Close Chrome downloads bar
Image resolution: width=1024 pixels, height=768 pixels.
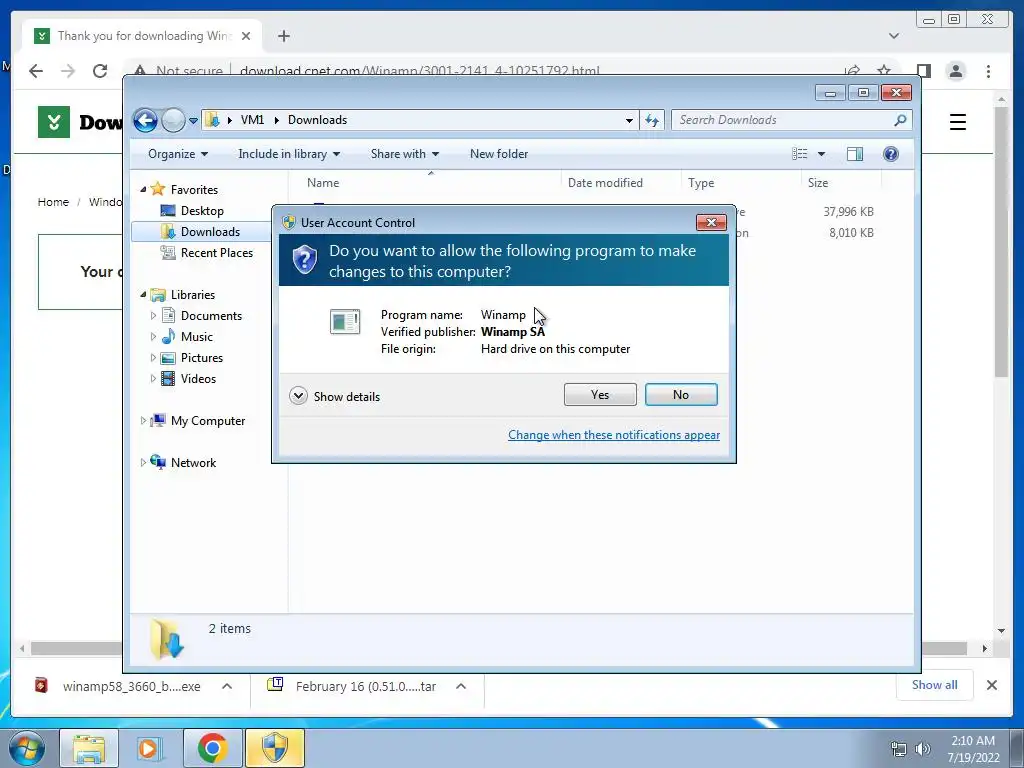(991, 685)
